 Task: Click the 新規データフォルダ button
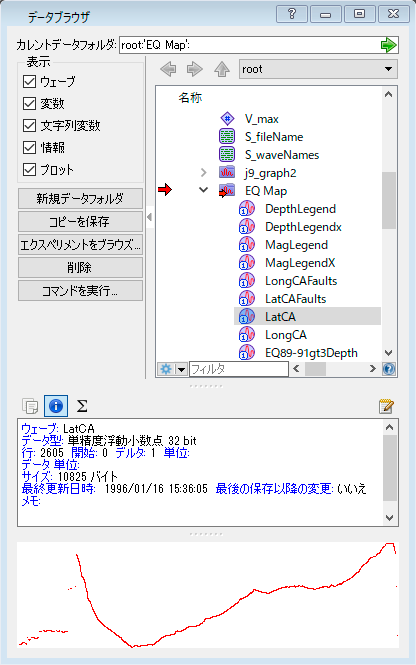coord(80,198)
